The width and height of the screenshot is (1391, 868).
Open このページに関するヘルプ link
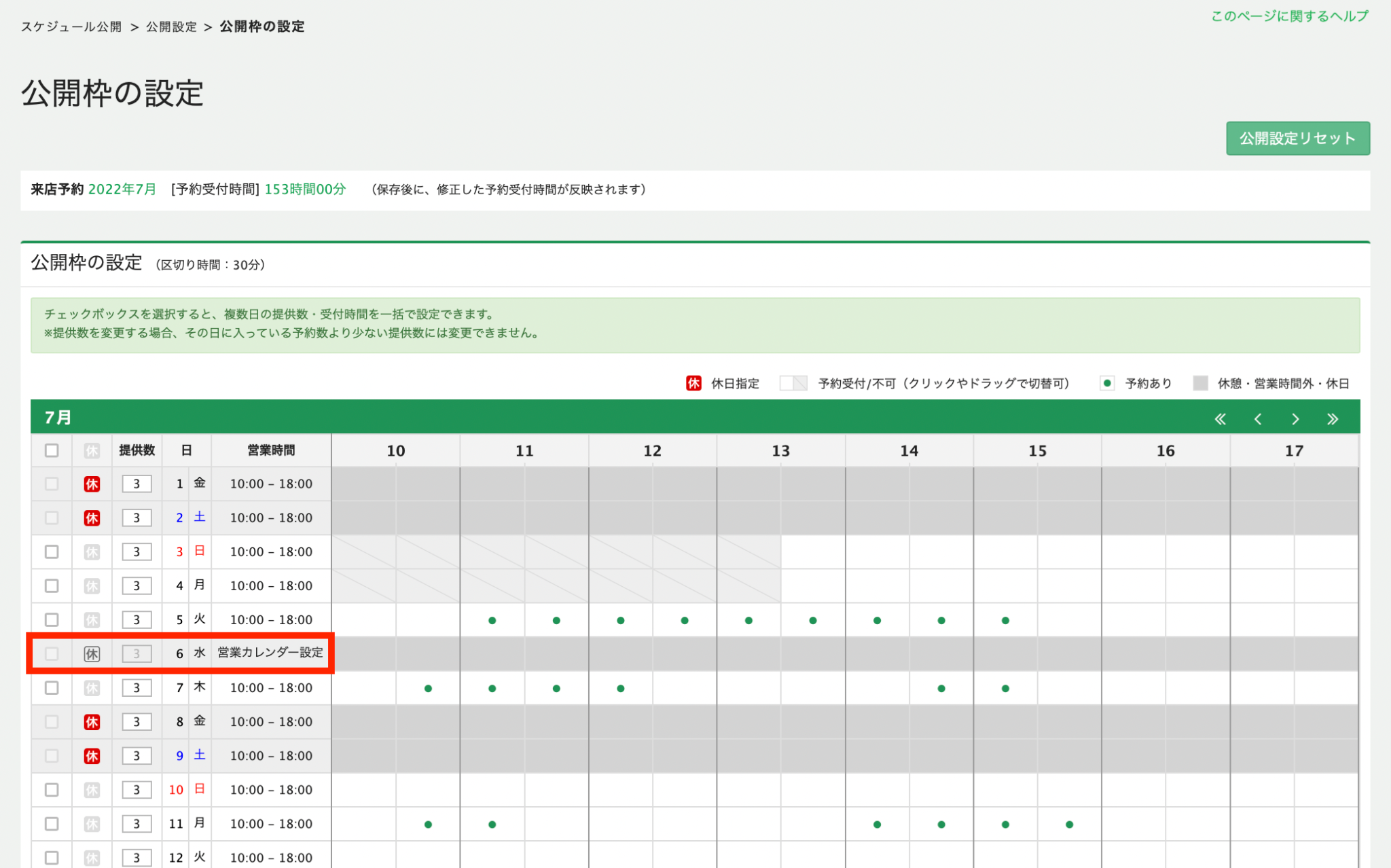pos(1290,16)
